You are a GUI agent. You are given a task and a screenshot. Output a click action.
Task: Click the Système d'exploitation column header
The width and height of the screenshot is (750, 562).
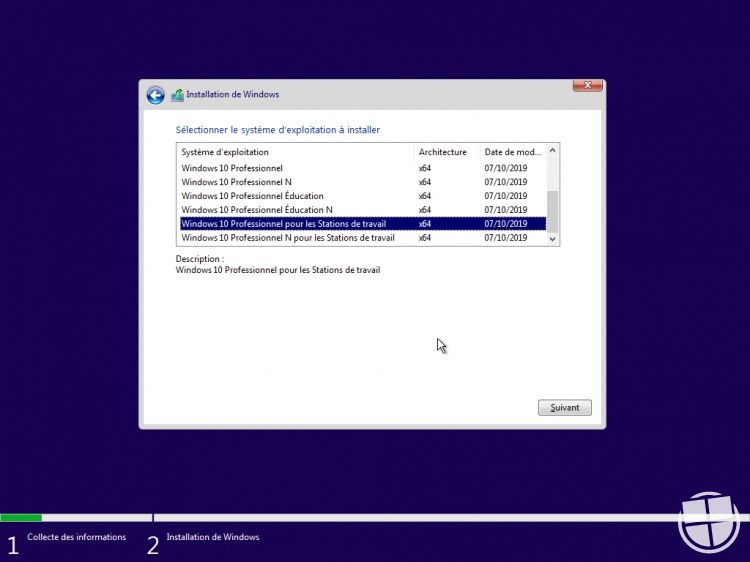(x=295, y=152)
